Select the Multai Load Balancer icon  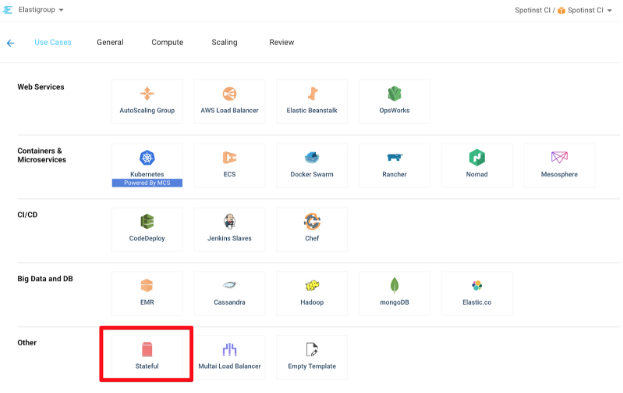230,349
